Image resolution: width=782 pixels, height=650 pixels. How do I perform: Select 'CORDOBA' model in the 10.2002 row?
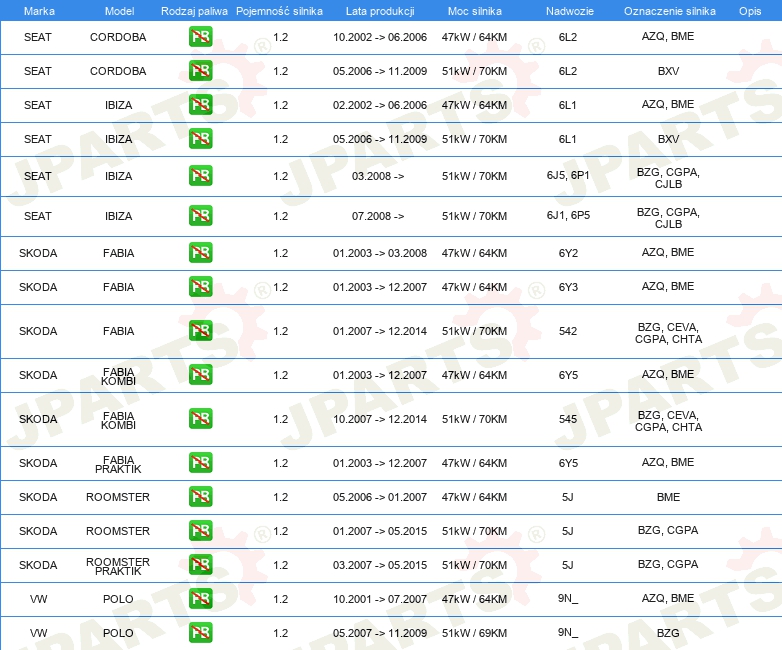pos(118,37)
